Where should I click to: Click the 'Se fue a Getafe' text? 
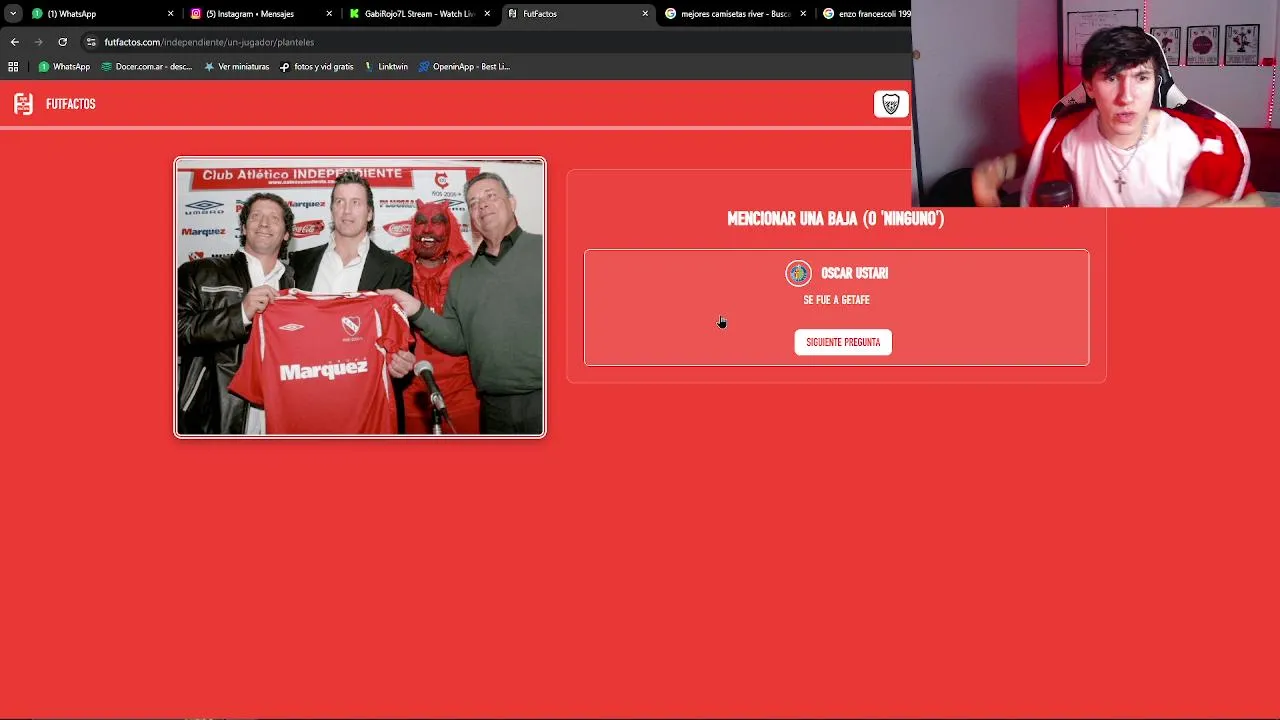click(x=837, y=300)
